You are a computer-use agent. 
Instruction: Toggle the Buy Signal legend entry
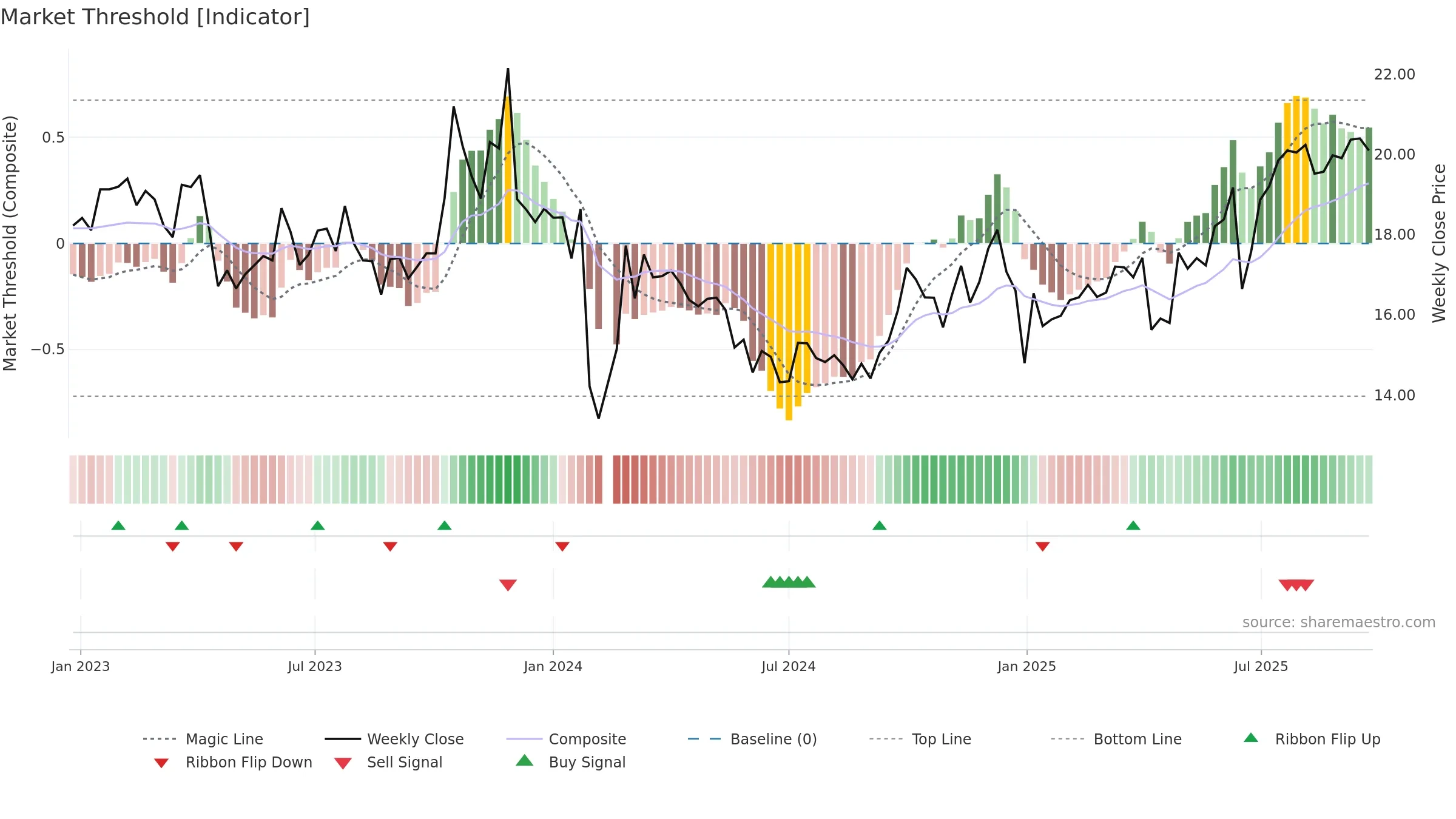click(570, 762)
